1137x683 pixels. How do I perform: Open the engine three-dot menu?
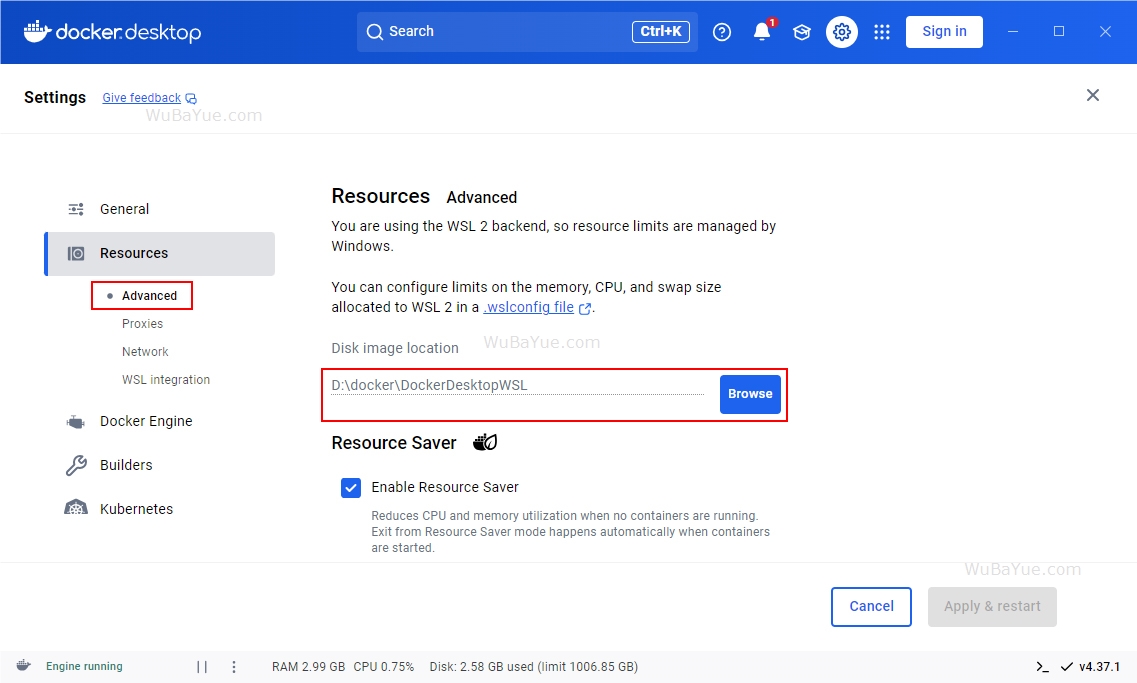(x=233, y=666)
